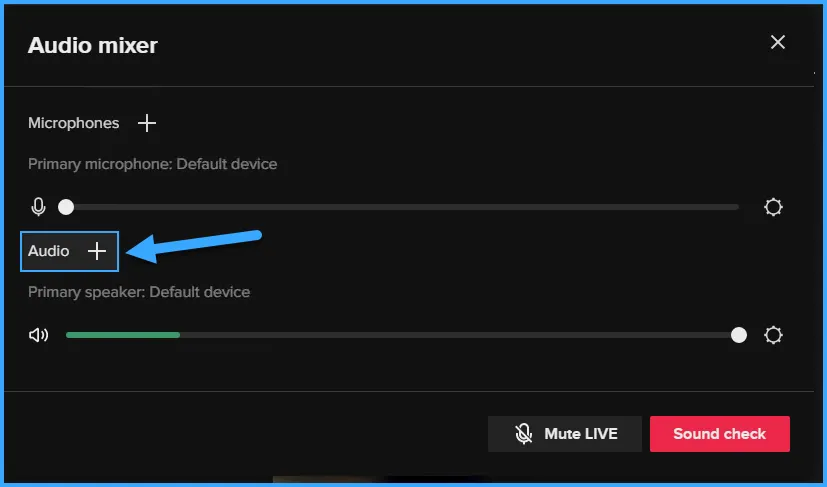Viewport: 827px width, 487px height.
Task: Add an audio source with the plus icon
Action: pyautogui.click(x=97, y=251)
